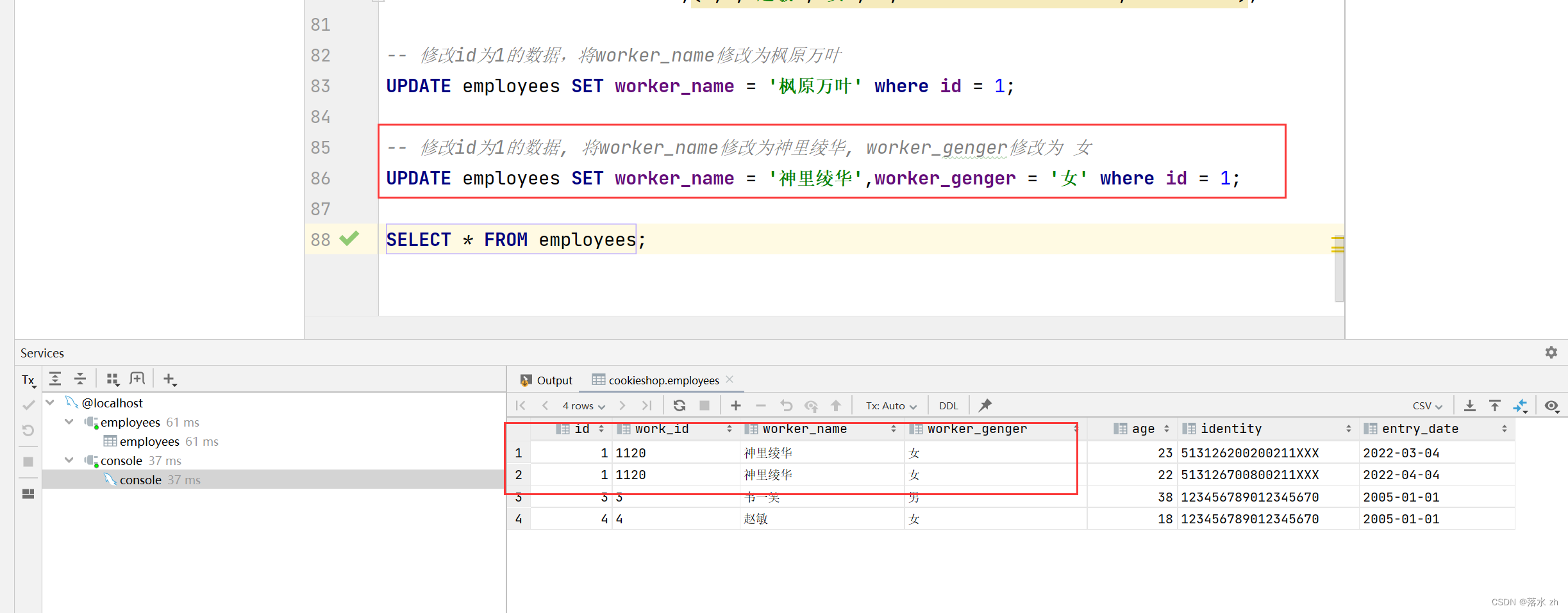Import data with upload arrow icon

[1495, 405]
